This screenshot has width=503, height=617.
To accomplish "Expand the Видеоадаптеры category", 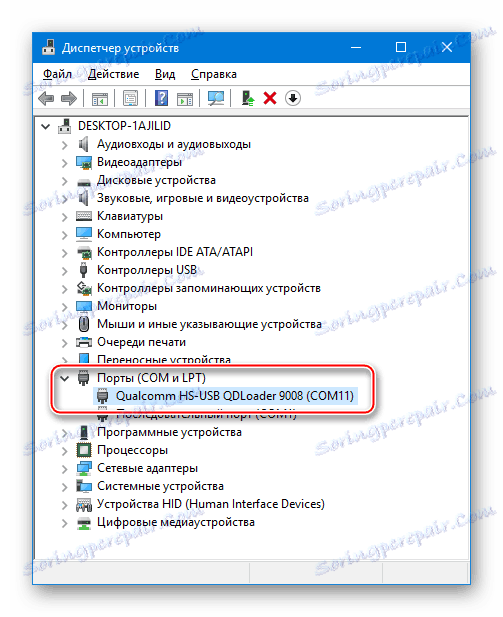I will pyautogui.click(x=65, y=163).
